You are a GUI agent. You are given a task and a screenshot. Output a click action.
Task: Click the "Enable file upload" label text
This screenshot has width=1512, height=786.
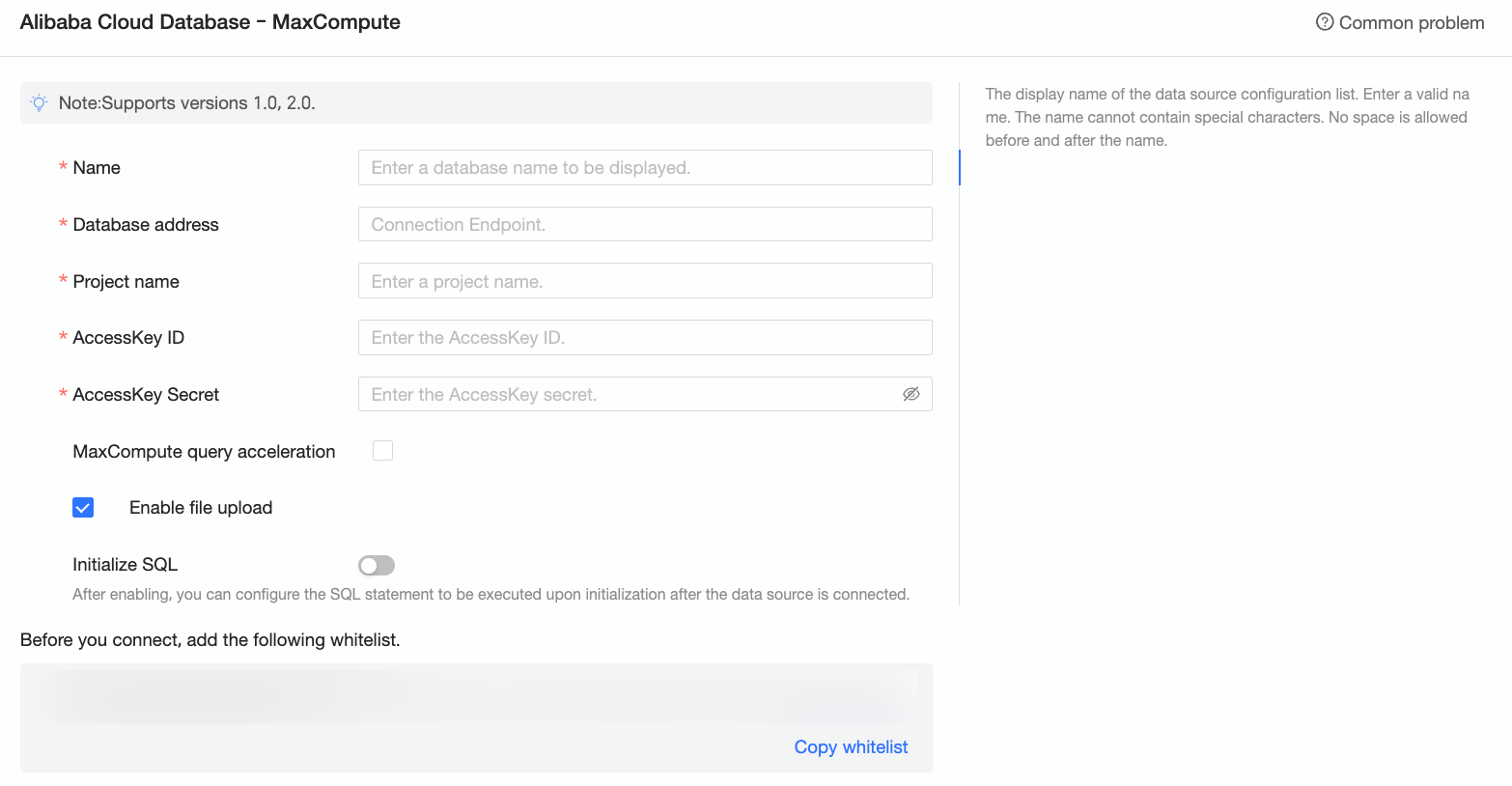201,508
